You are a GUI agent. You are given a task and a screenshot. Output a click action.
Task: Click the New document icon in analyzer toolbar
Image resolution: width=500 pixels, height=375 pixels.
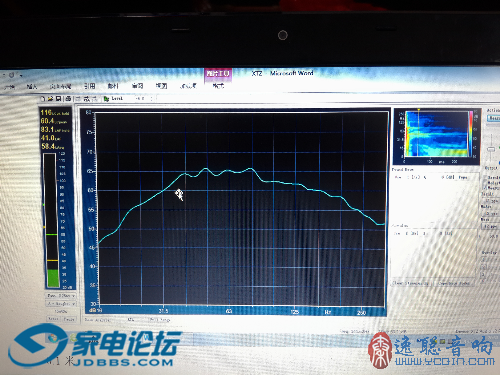coord(43,98)
